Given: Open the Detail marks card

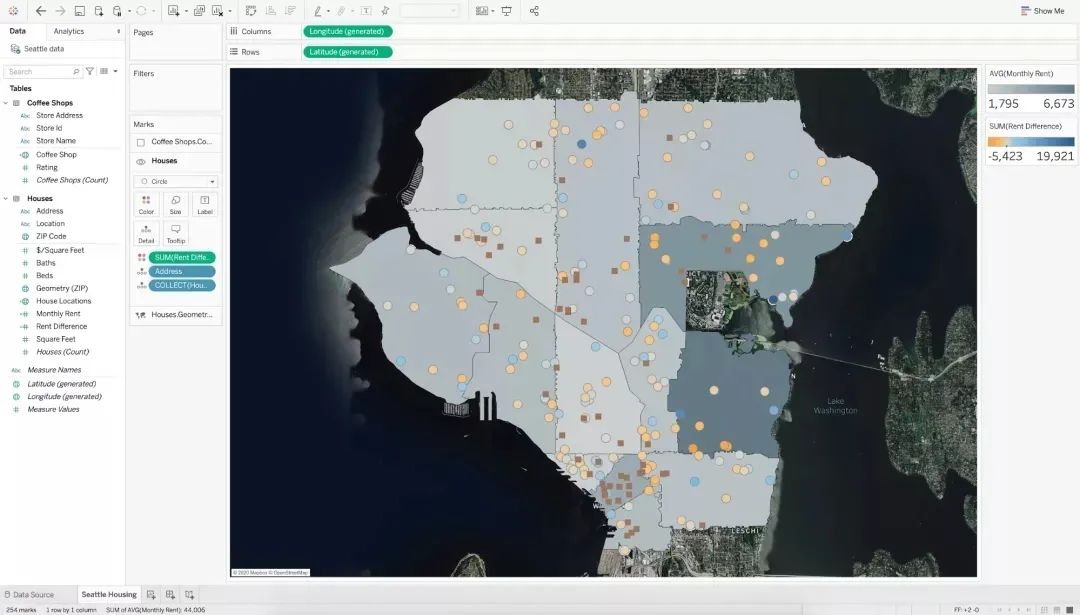Looking at the screenshot, I should coord(146,233).
